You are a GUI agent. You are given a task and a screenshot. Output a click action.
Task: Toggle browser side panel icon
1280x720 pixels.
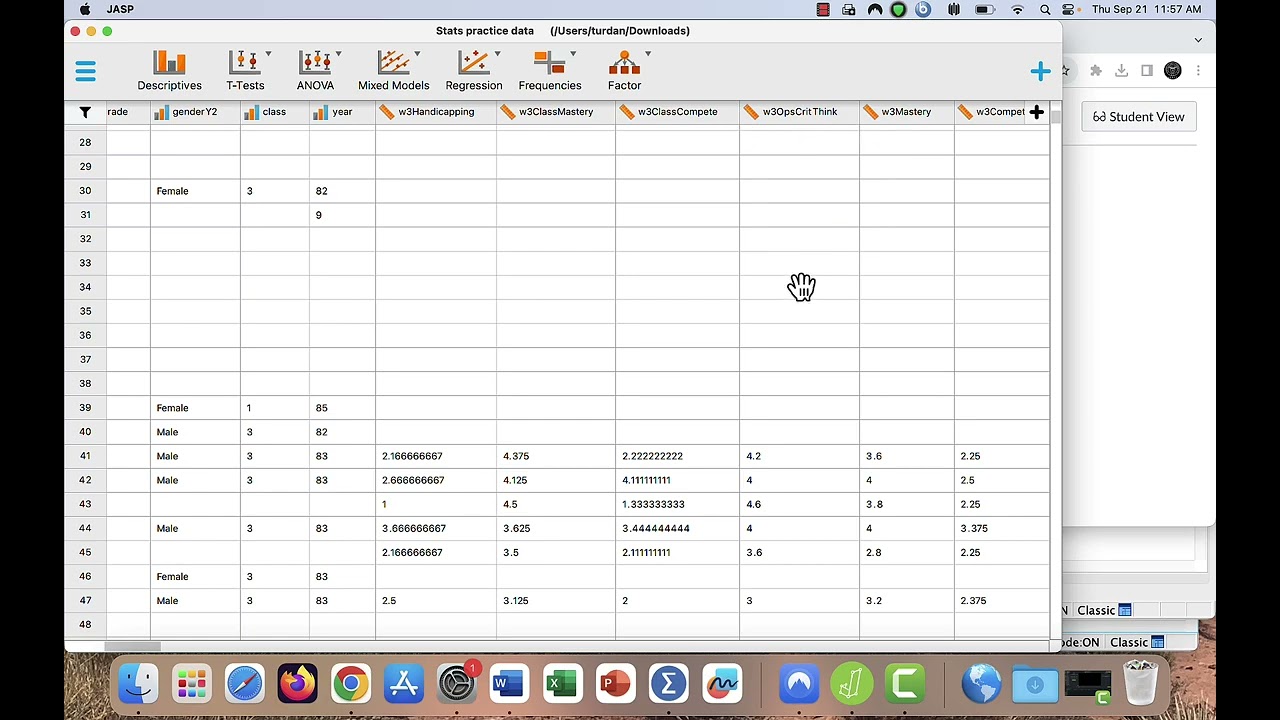click(x=1147, y=70)
